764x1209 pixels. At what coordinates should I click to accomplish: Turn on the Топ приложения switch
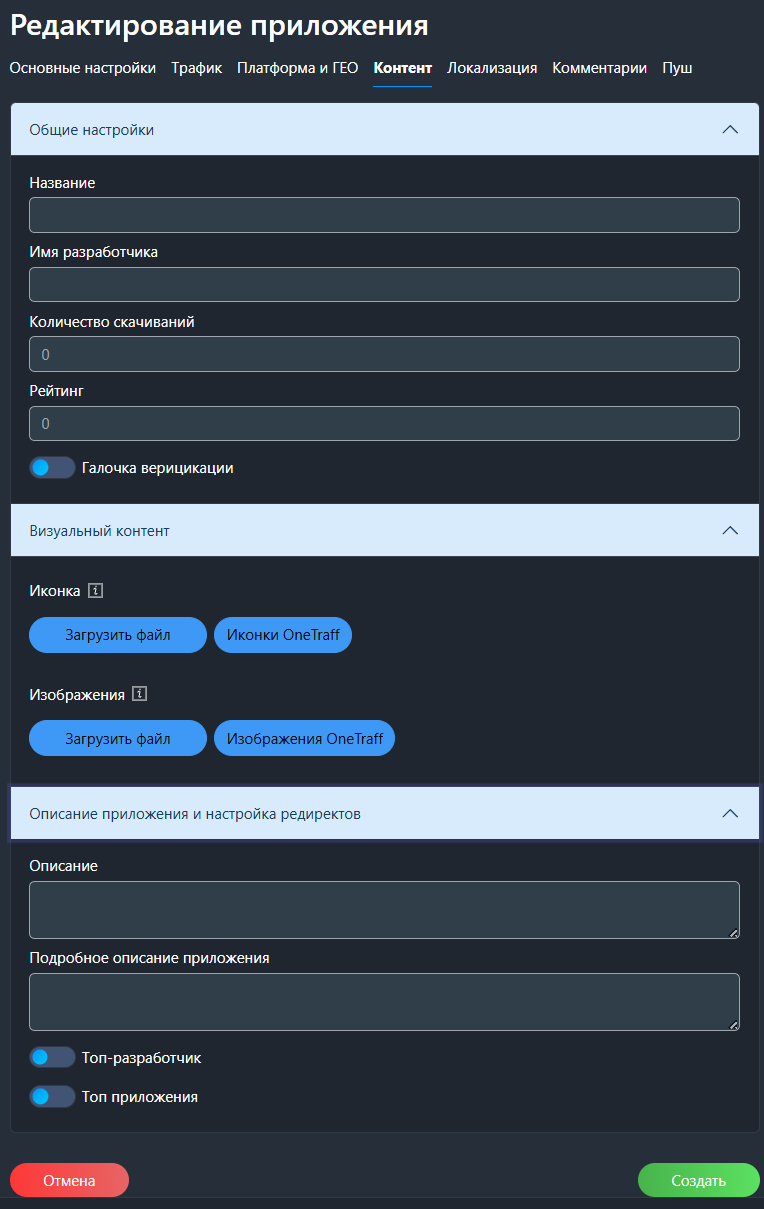[x=52, y=1096]
